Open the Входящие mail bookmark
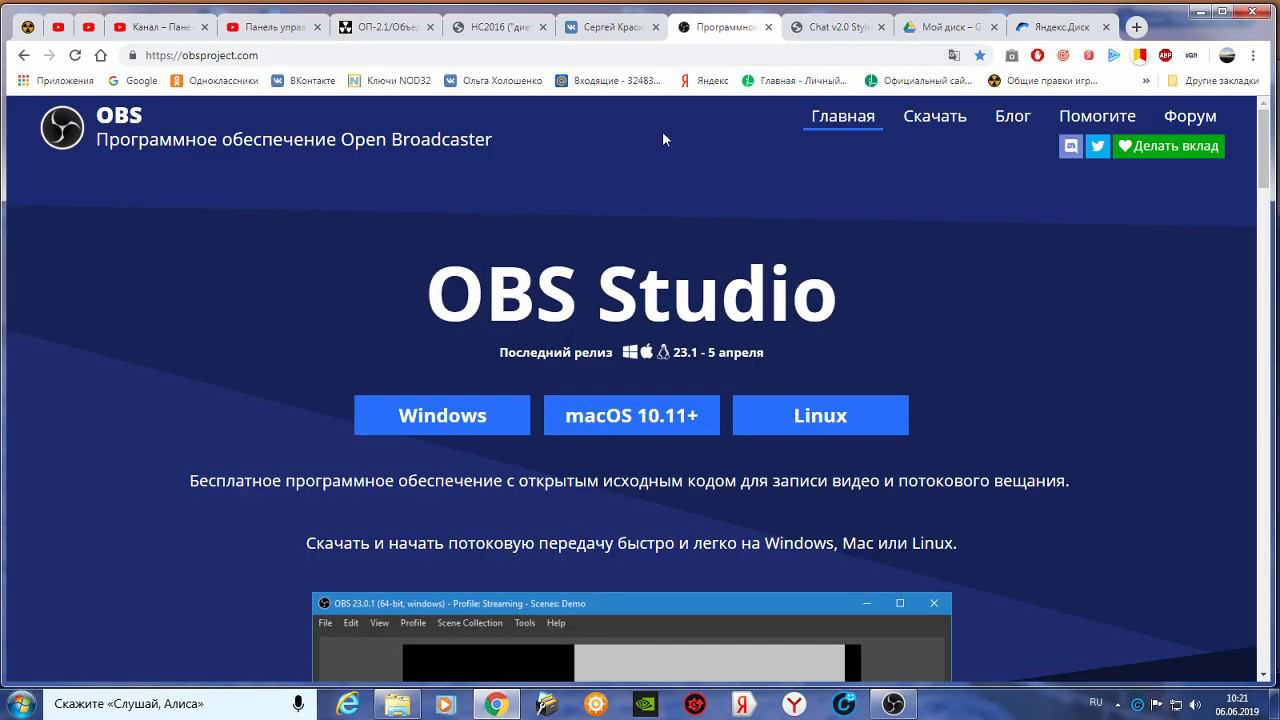Viewport: 1280px width, 720px height. click(608, 80)
